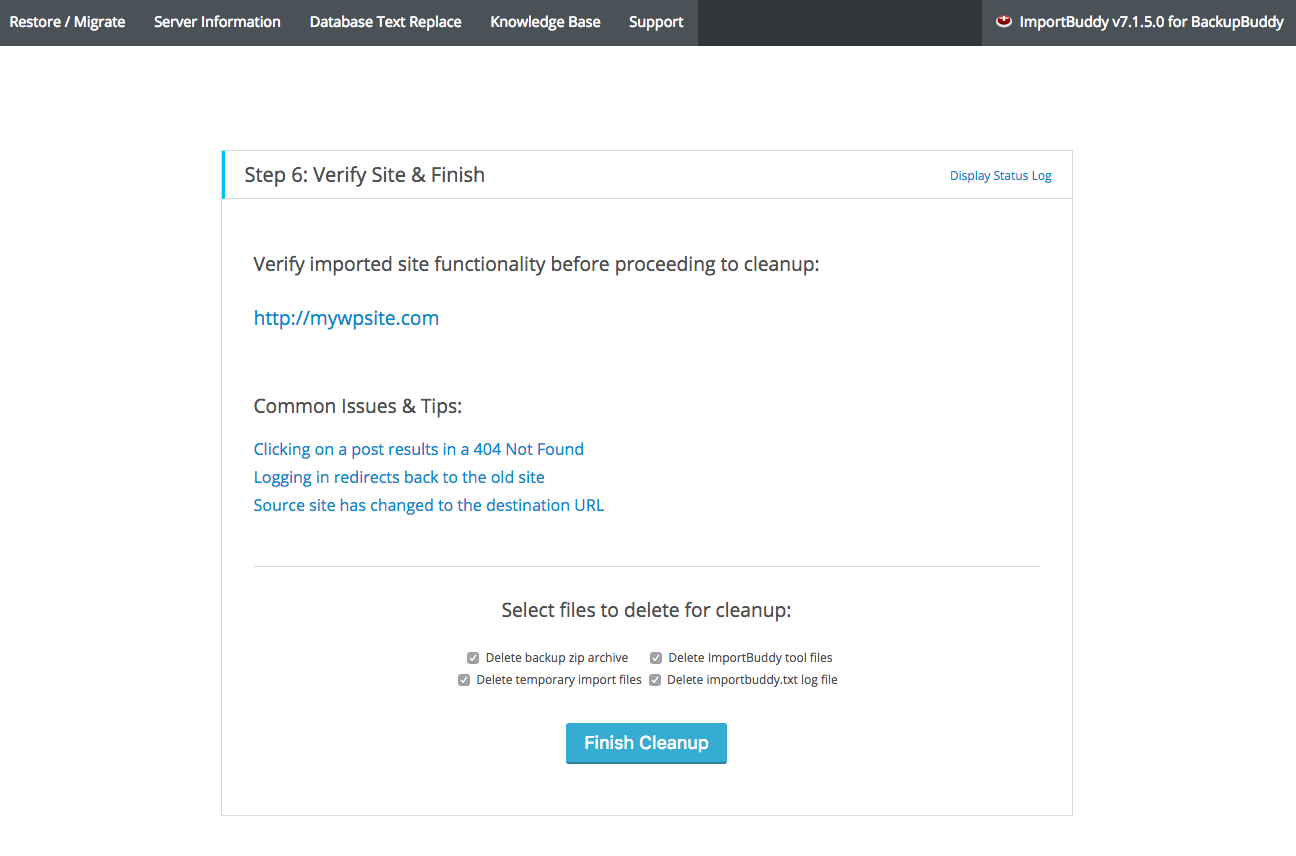This screenshot has width=1296, height=856.
Task: Click ImportBuddy v7.1.5.0 for BackupBuddy title
Action: pos(1151,22)
